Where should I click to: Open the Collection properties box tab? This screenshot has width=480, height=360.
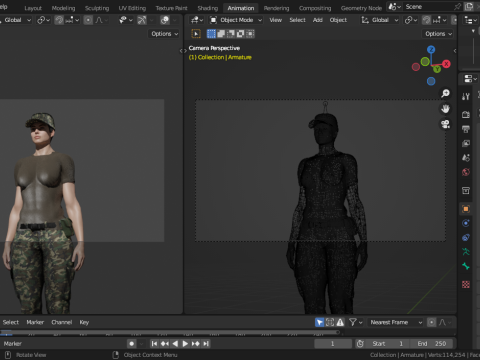click(x=466, y=190)
